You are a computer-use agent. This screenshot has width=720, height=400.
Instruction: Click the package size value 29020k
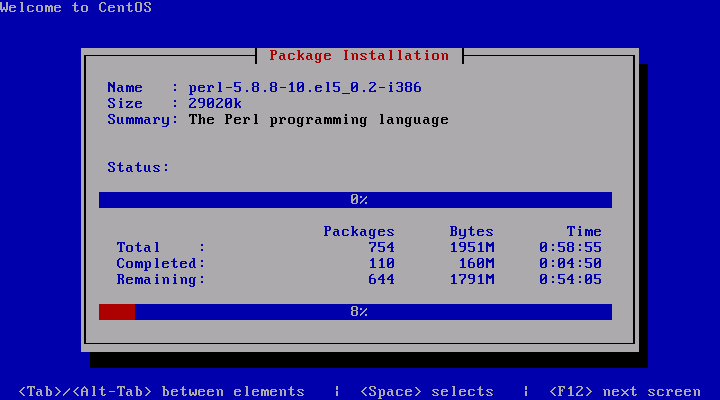click(215, 103)
